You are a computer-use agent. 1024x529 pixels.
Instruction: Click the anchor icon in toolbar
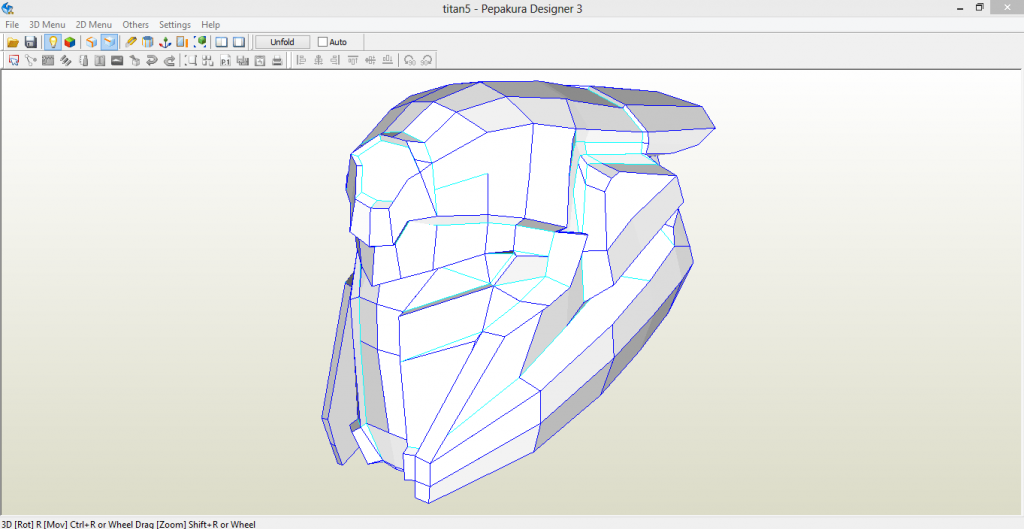coord(165,42)
